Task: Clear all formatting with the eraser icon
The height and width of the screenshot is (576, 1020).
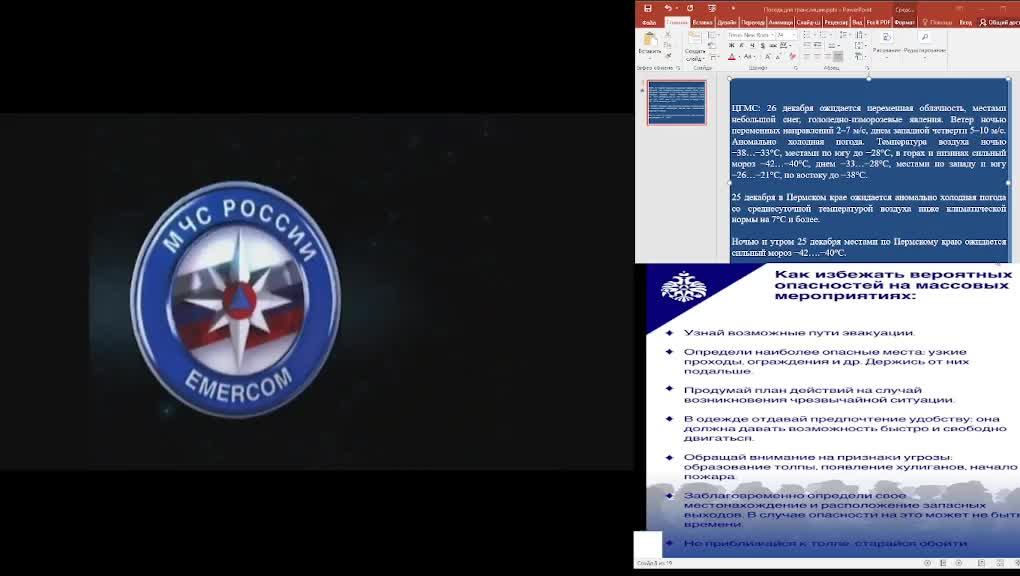Action: [792, 57]
